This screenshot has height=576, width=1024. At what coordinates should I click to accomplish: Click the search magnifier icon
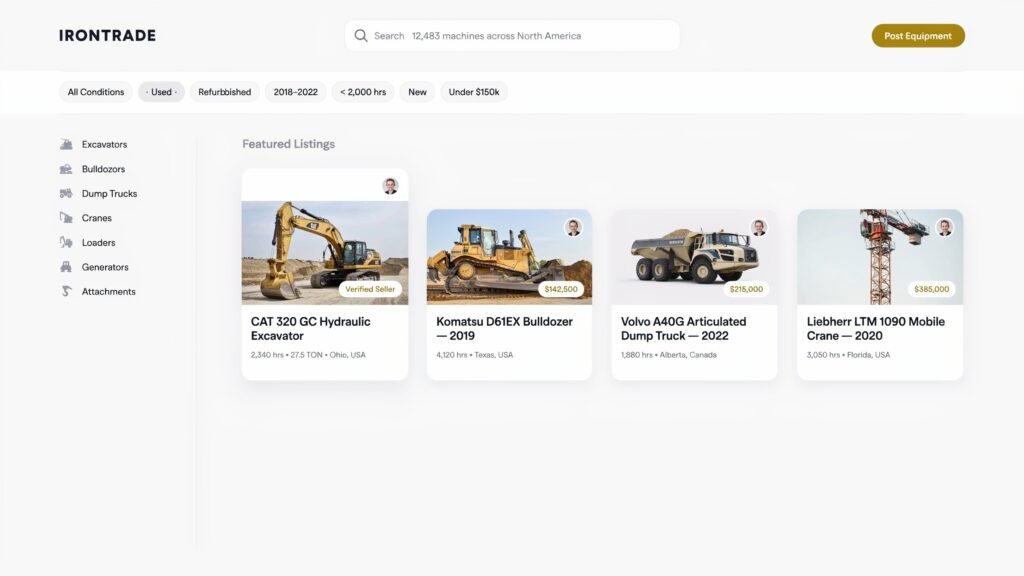click(x=360, y=35)
